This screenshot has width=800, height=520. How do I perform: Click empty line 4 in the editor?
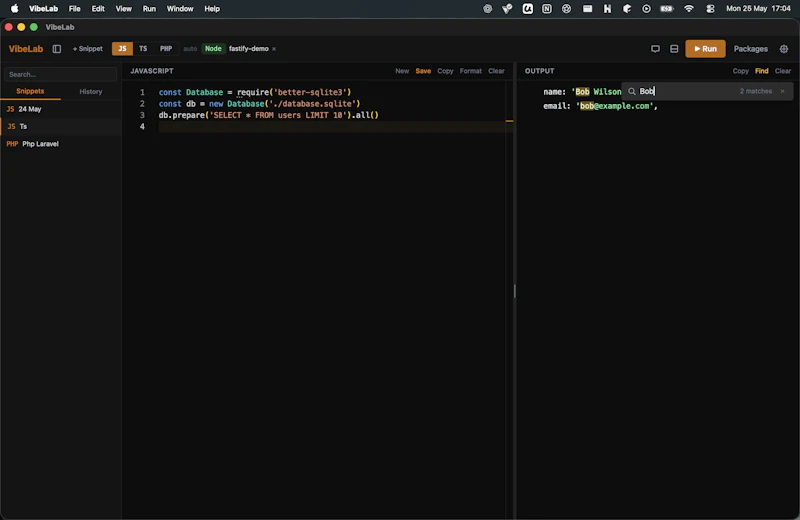(x=332, y=127)
